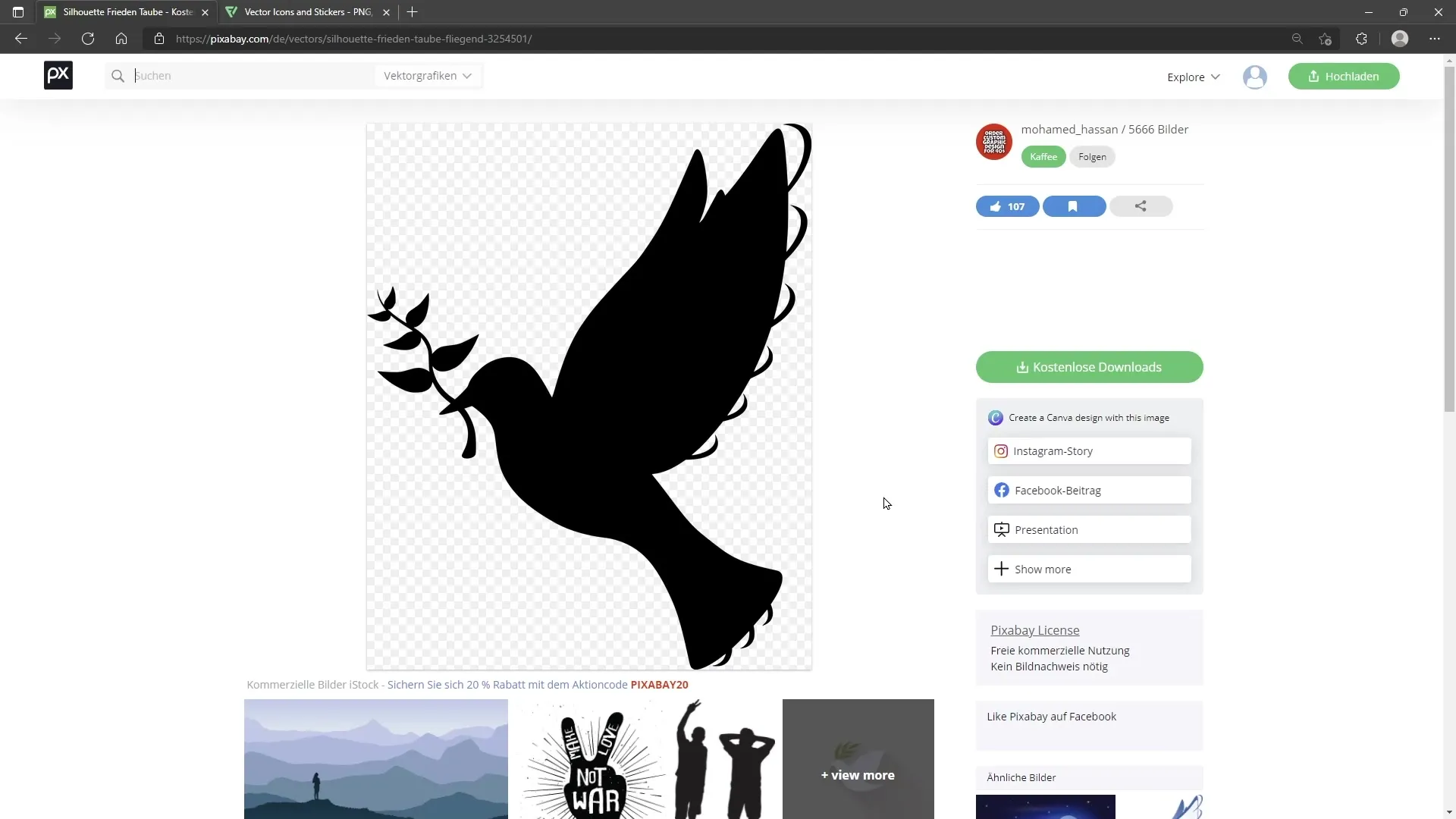
Task: Open user account profile dropdown
Action: pyautogui.click(x=1256, y=76)
